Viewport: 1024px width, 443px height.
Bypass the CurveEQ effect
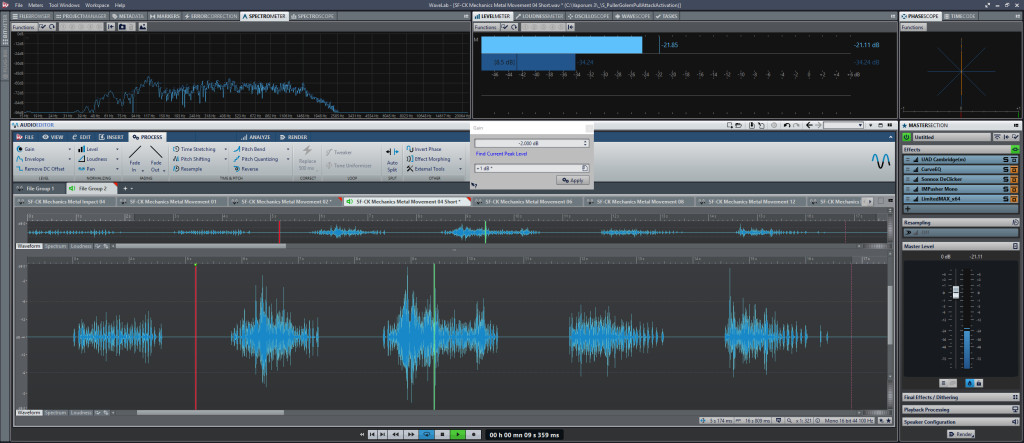[x=1015, y=169]
